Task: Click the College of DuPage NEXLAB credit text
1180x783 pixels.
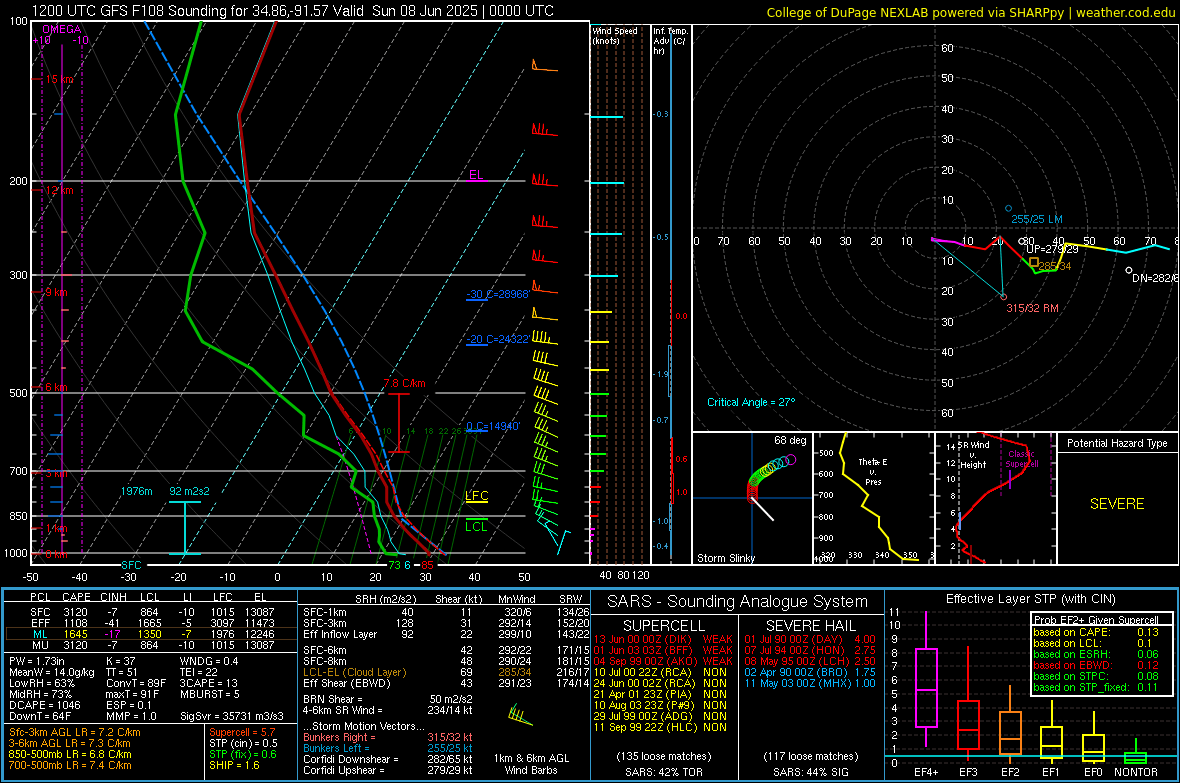Action: [x=970, y=12]
